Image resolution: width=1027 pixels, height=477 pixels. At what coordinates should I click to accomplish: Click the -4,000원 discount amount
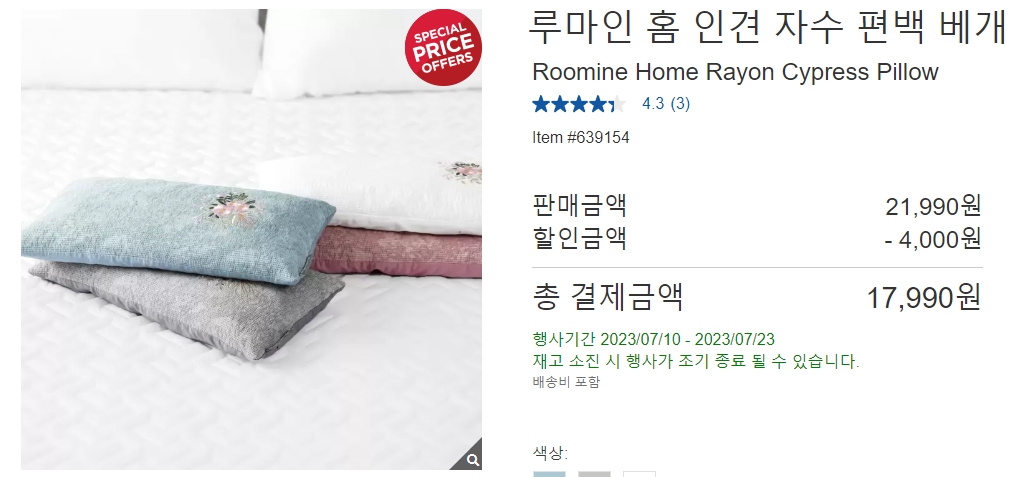pos(933,239)
